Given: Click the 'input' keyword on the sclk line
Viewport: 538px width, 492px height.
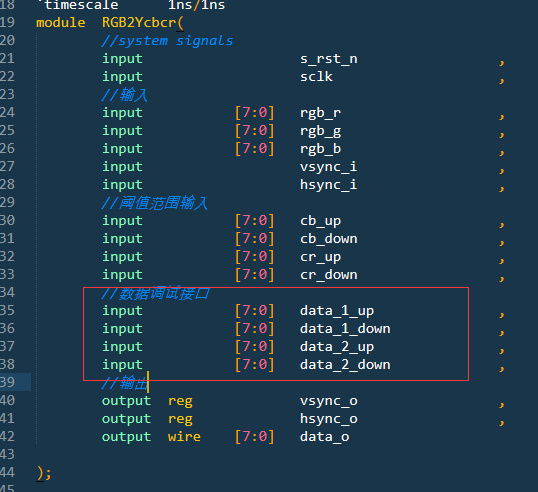Looking at the screenshot, I should click(x=122, y=77).
